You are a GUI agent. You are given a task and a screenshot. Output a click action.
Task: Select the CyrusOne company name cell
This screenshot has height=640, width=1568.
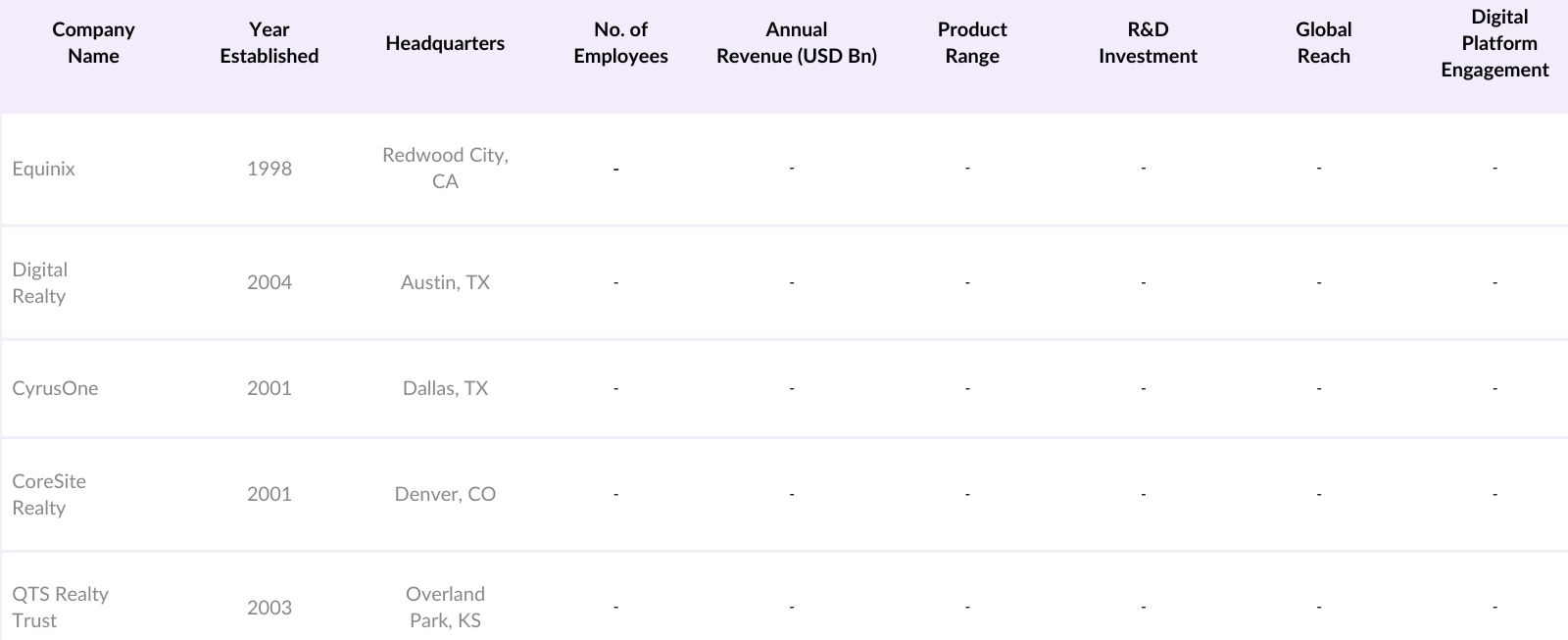coord(56,388)
